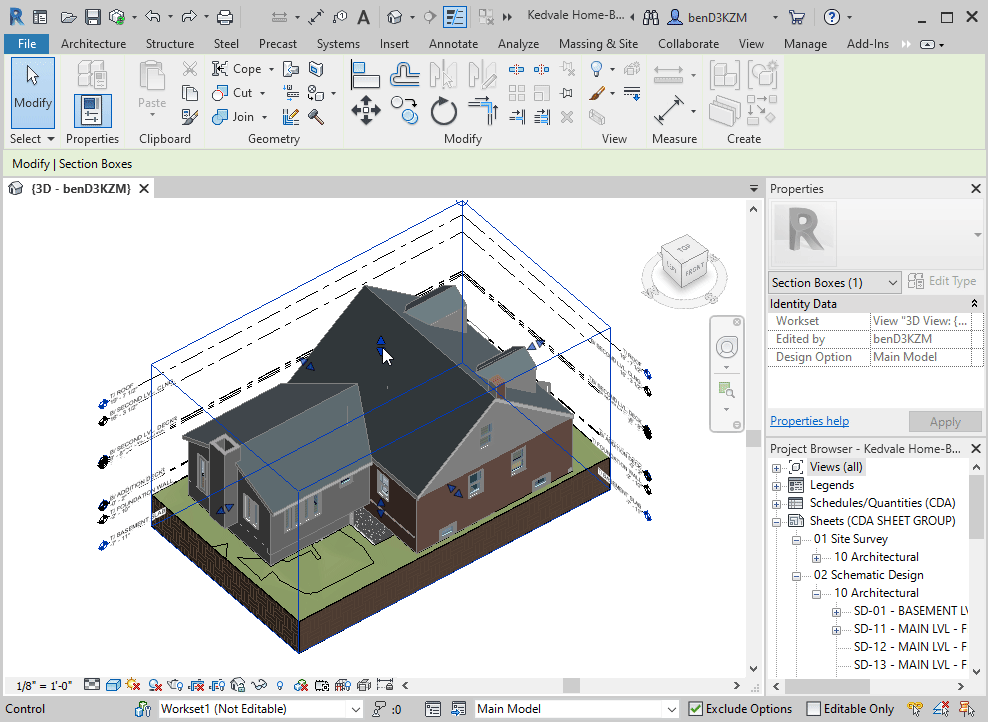Switch to the Annotate ribbon tab

point(454,43)
